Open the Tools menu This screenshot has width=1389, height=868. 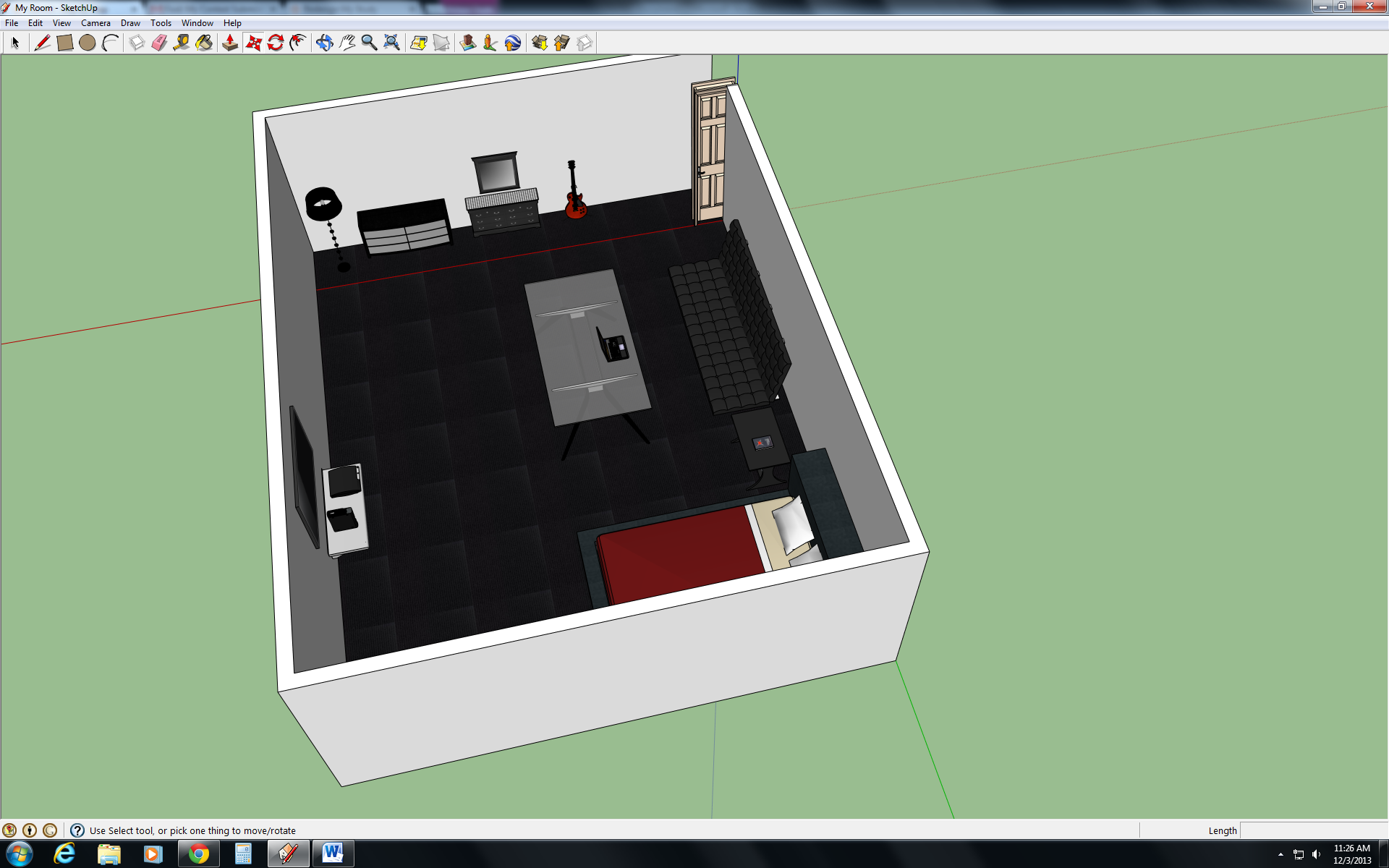pos(161,23)
